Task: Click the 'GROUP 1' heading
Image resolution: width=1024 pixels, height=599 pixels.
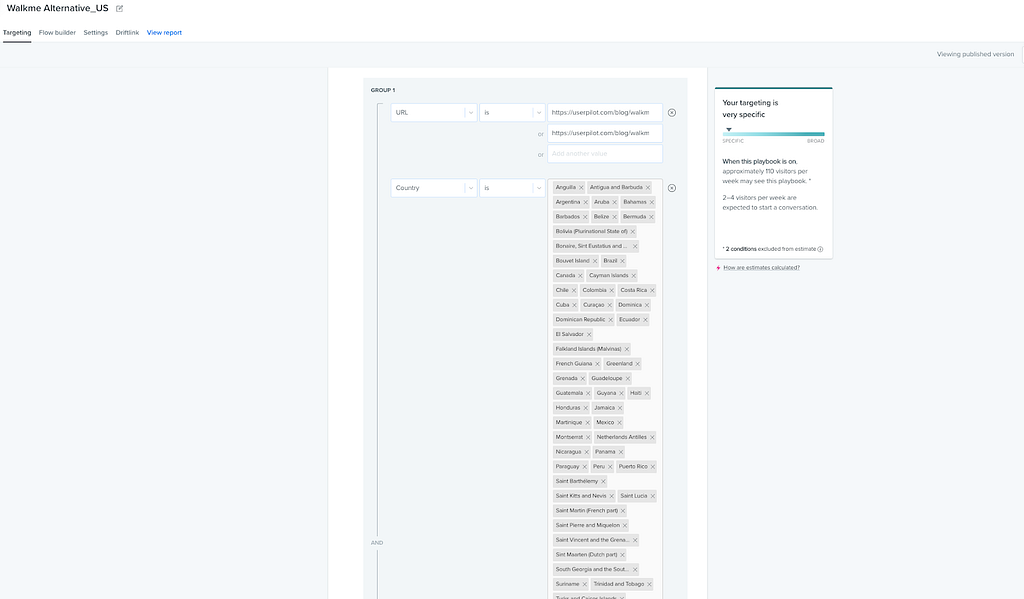Action: (383, 90)
